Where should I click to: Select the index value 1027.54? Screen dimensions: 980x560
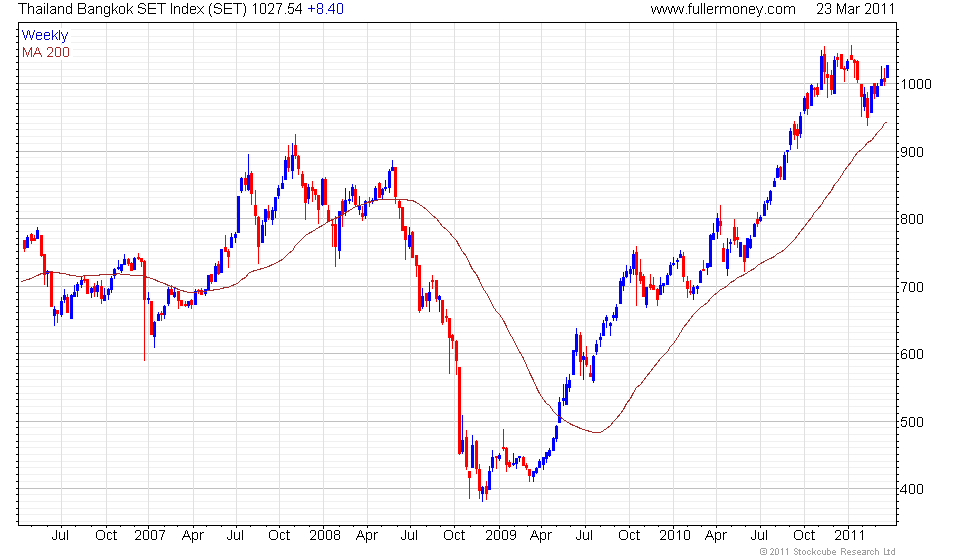(277, 9)
